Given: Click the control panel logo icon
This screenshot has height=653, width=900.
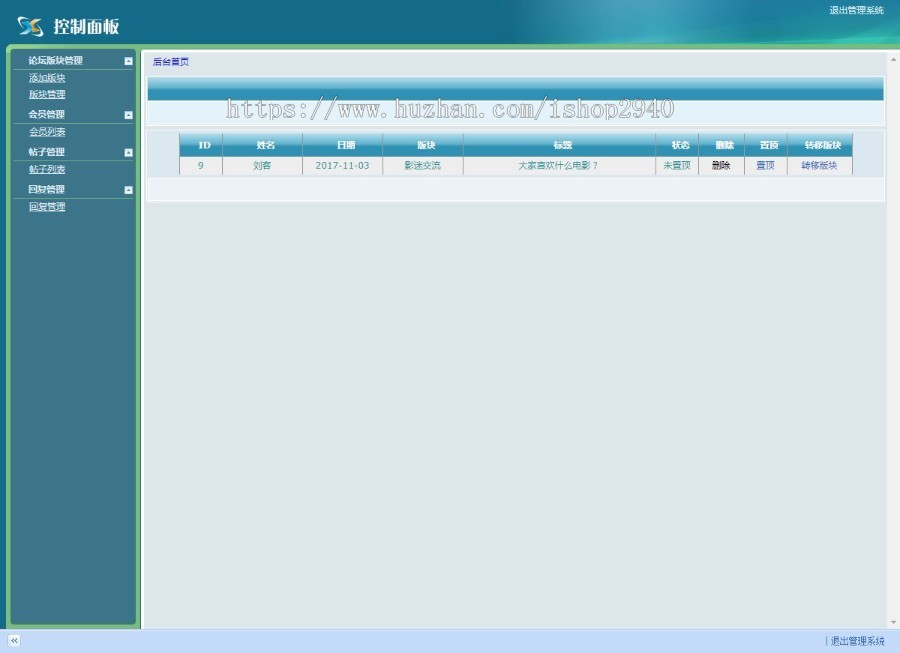Looking at the screenshot, I should (30, 26).
